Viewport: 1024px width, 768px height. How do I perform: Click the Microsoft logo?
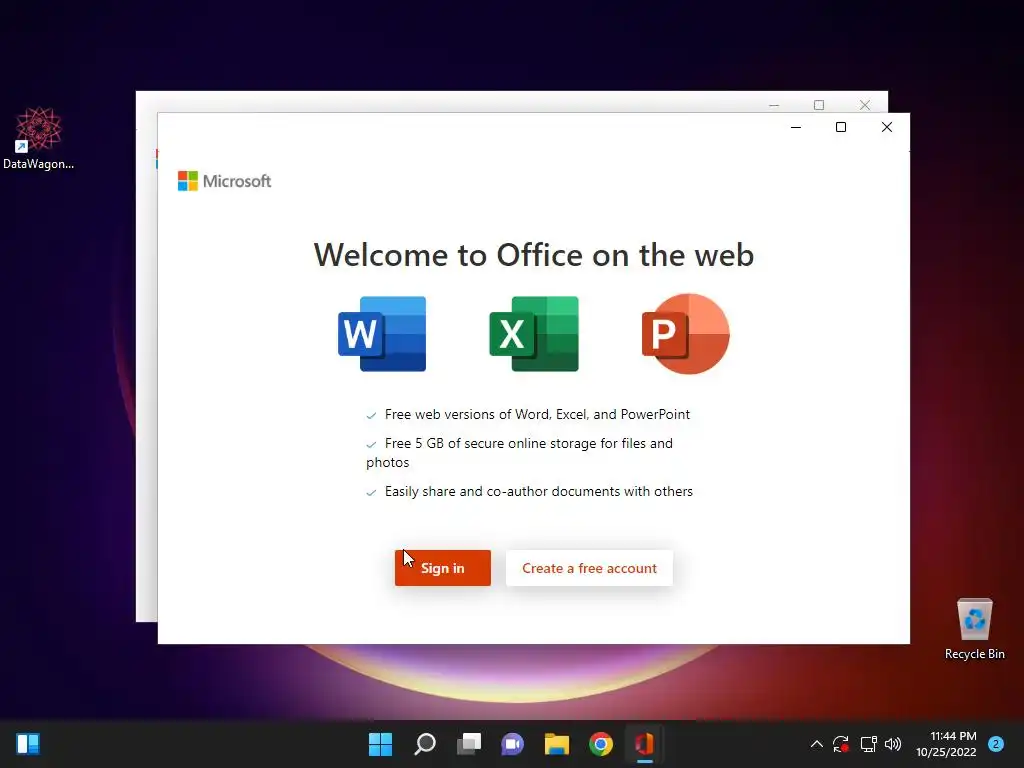pos(224,181)
